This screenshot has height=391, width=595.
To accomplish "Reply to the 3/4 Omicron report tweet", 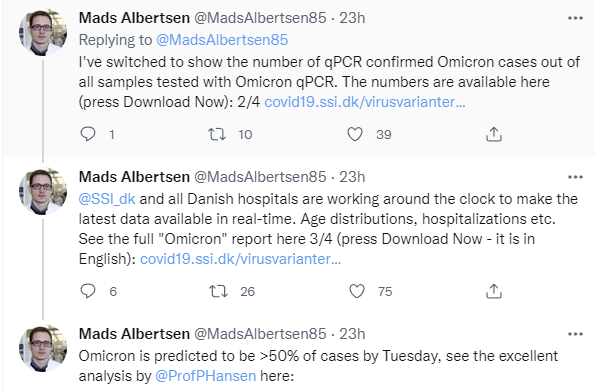I will point(88,291).
